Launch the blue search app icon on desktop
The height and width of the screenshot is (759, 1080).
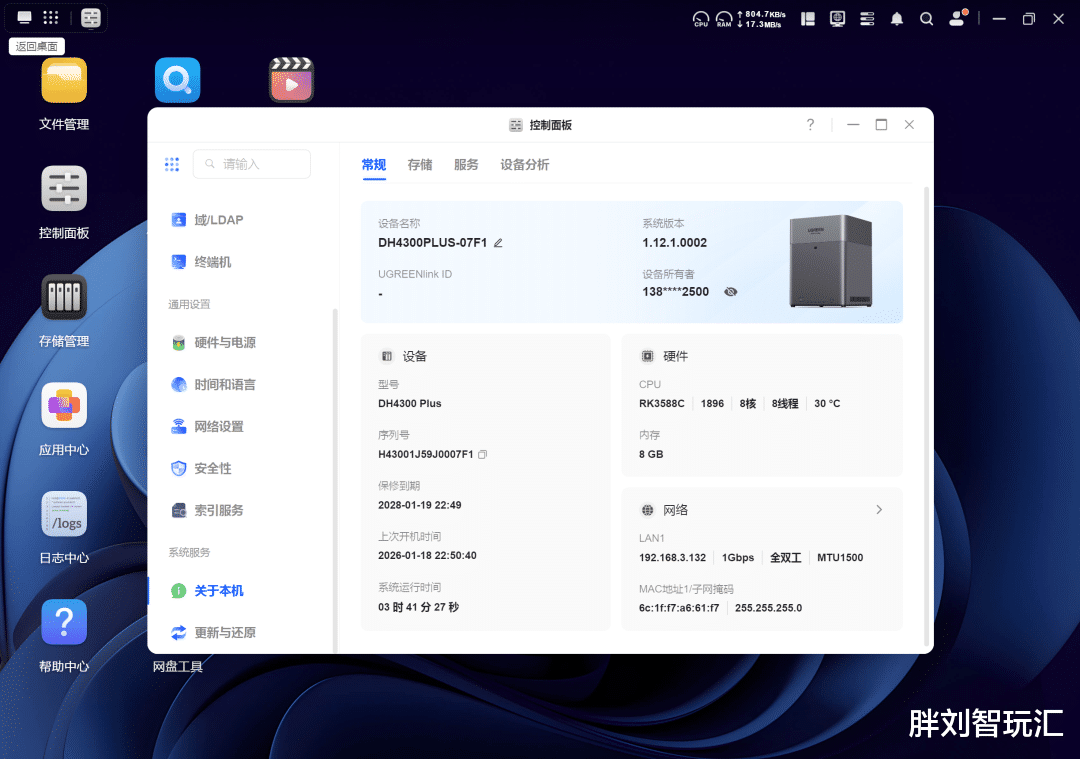coord(178,81)
